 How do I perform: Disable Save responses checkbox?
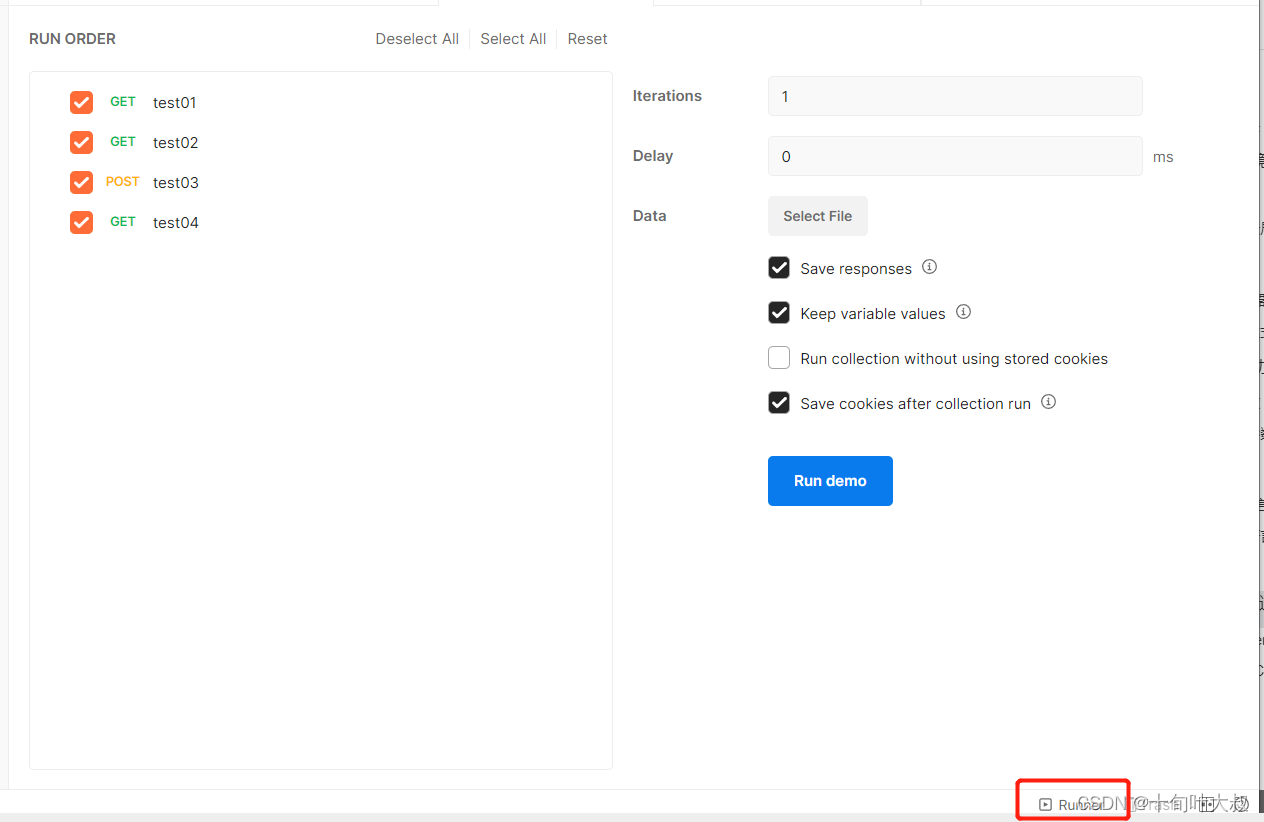(779, 268)
